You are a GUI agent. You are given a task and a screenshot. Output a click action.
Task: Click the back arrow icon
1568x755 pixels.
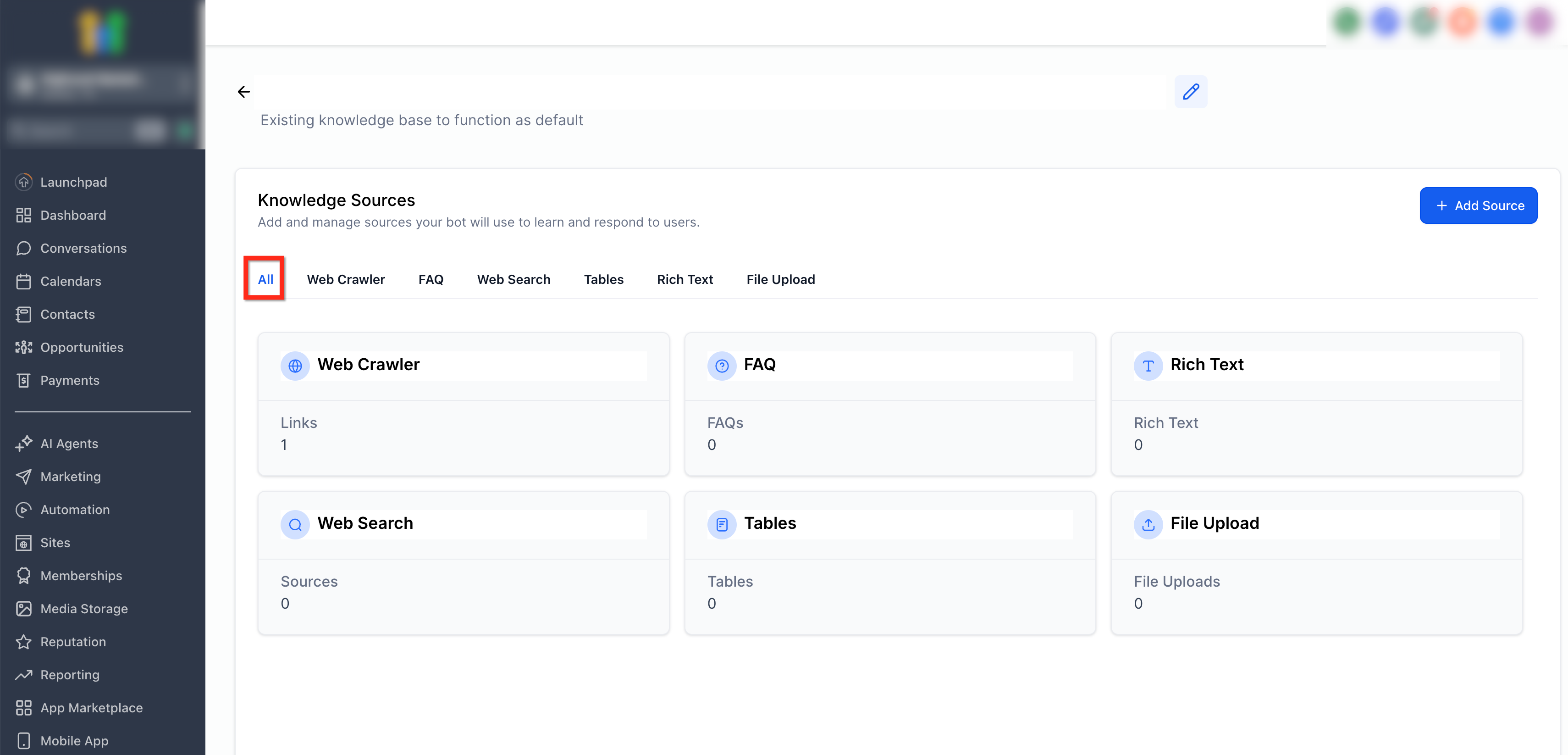pyautogui.click(x=243, y=92)
